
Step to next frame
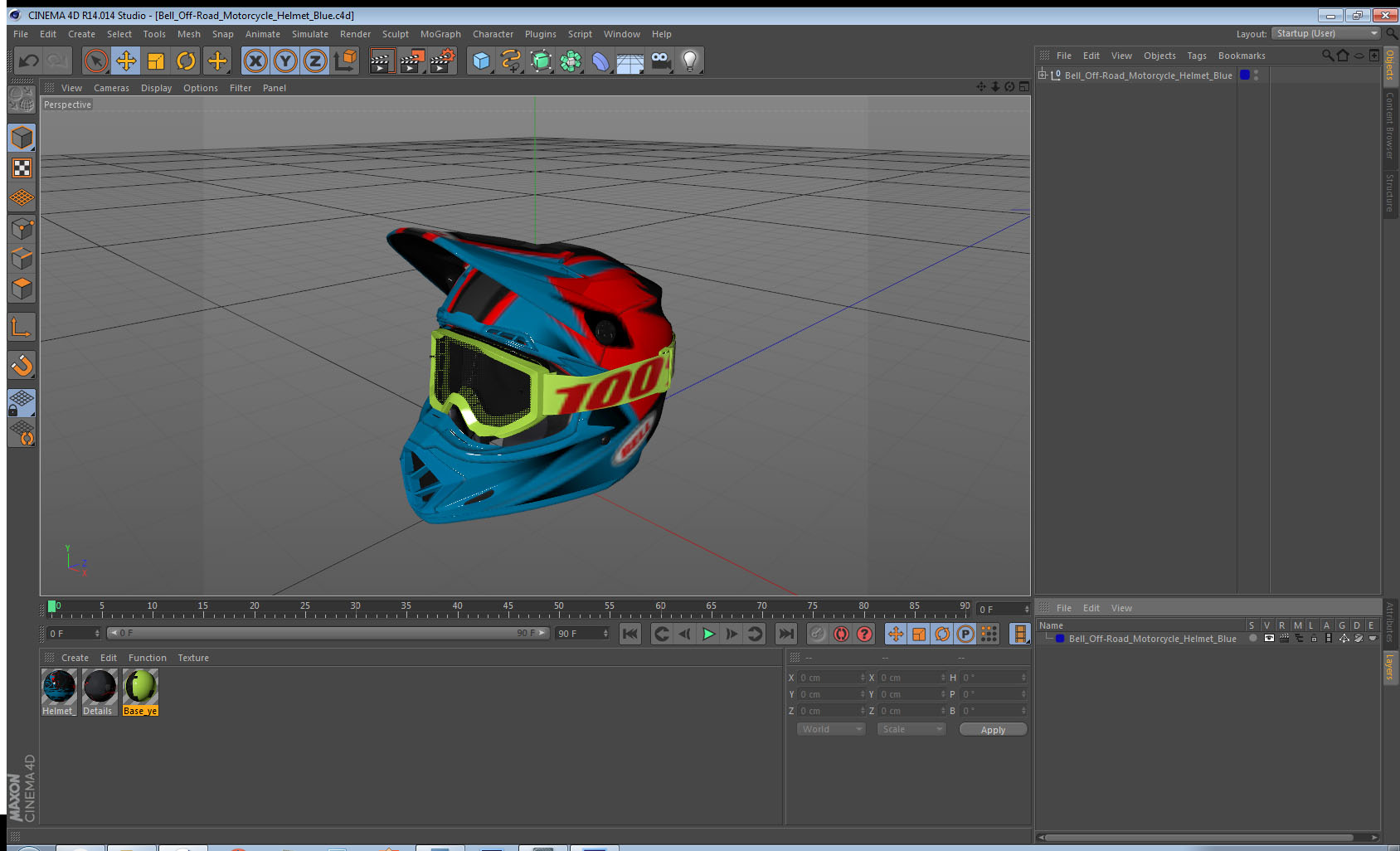click(732, 634)
